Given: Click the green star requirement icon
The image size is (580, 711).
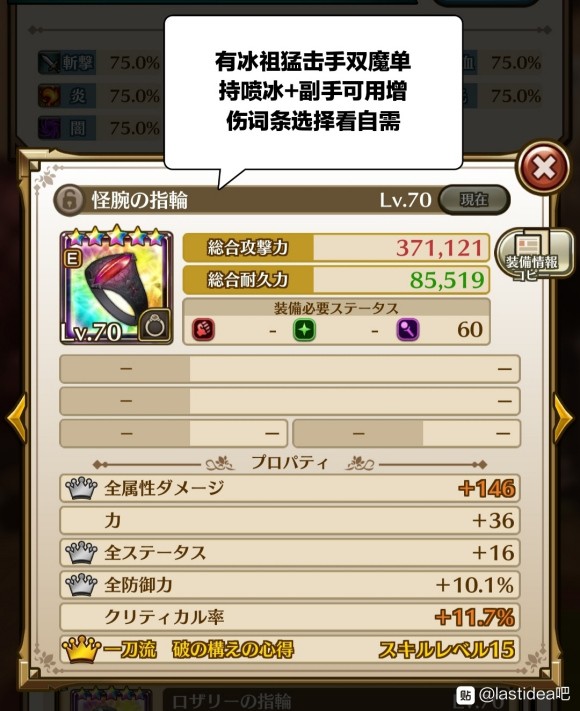Looking at the screenshot, I should click(304, 330).
